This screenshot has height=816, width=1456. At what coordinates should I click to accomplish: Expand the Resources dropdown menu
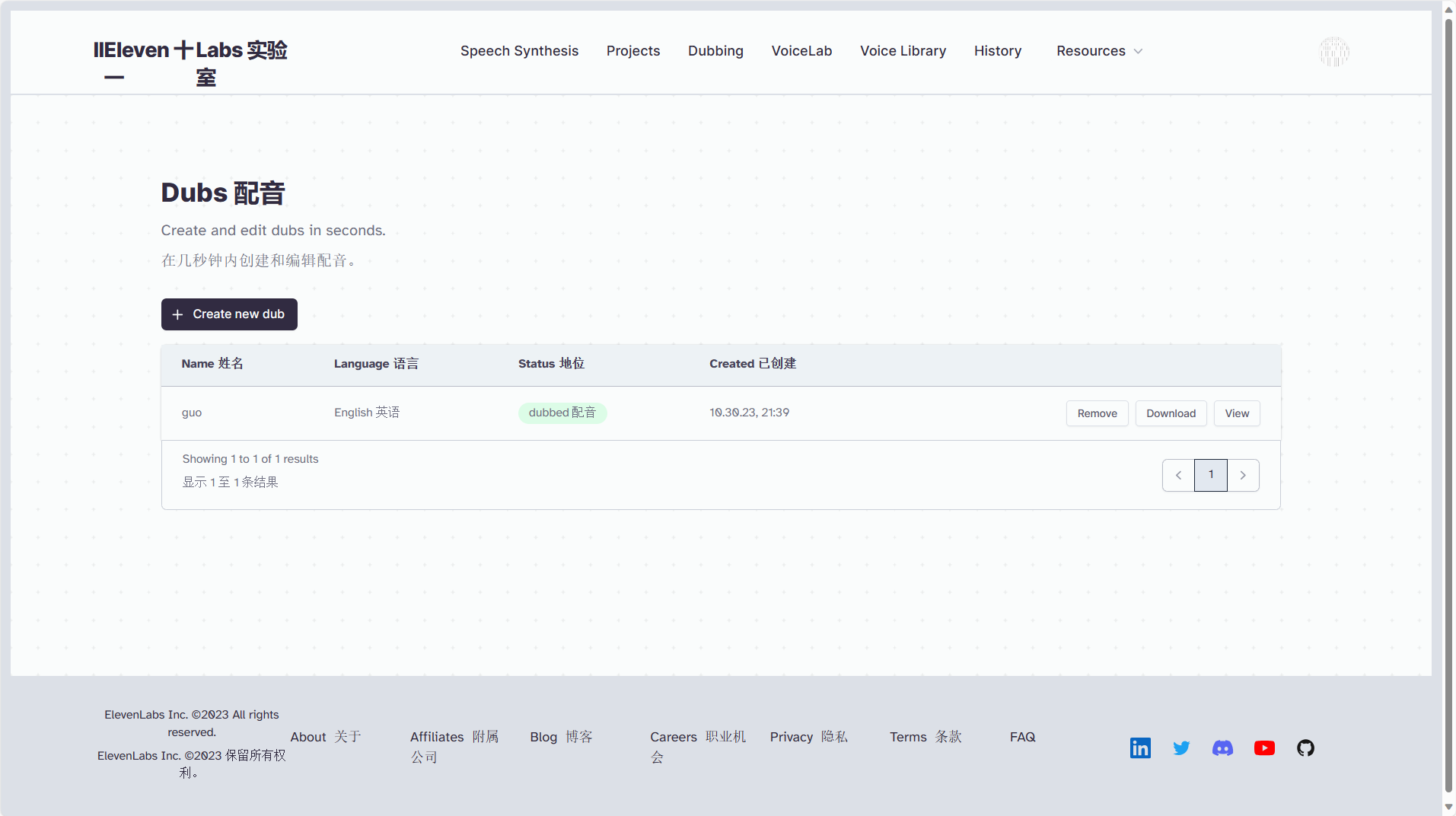pyautogui.click(x=1099, y=51)
